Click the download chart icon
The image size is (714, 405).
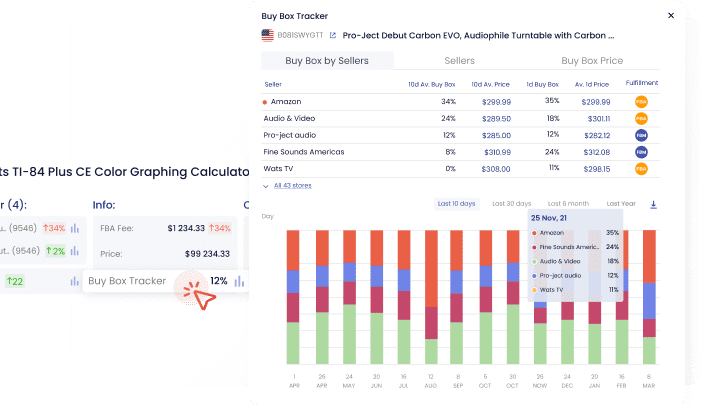(654, 204)
